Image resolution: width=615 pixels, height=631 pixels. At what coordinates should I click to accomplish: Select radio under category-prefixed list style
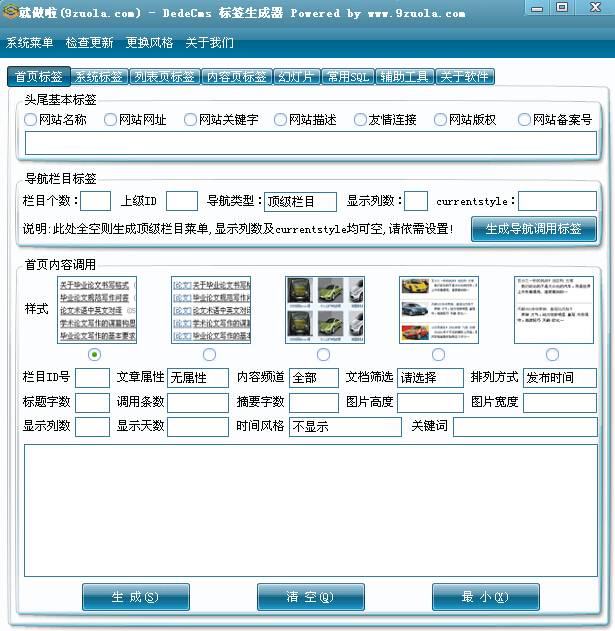pos(209,355)
